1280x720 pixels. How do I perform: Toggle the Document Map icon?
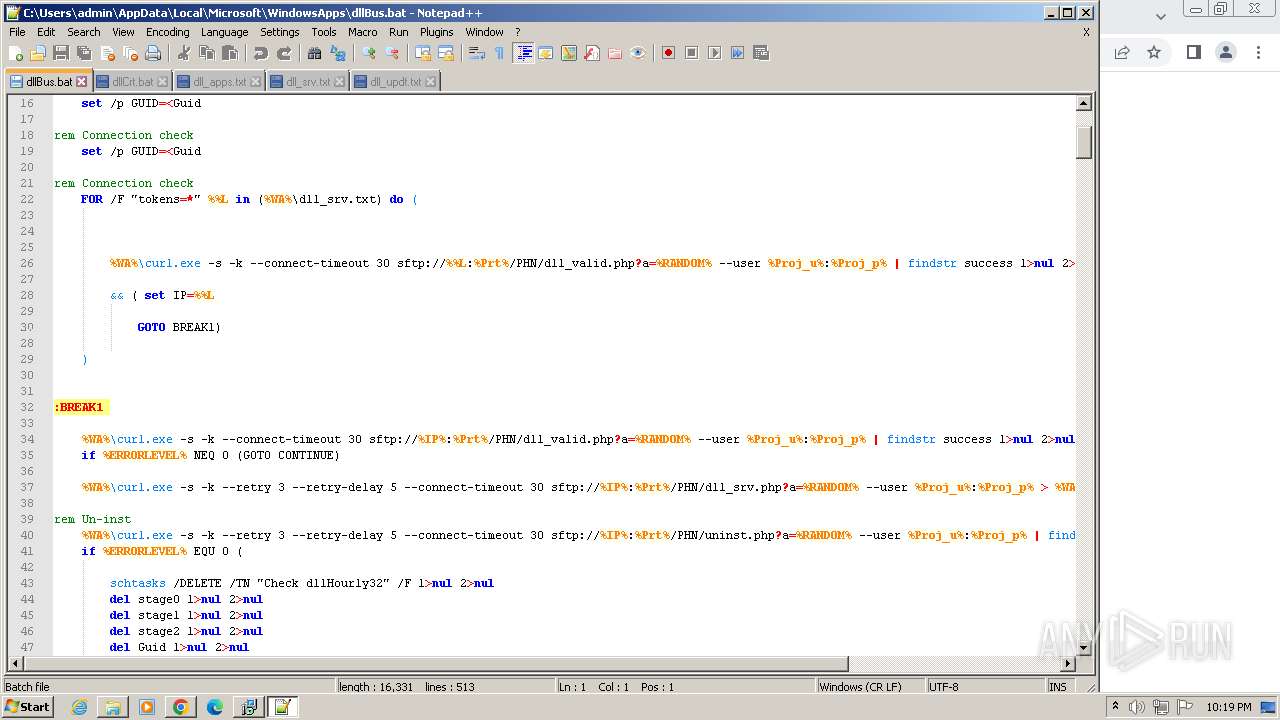(x=569, y=53)
